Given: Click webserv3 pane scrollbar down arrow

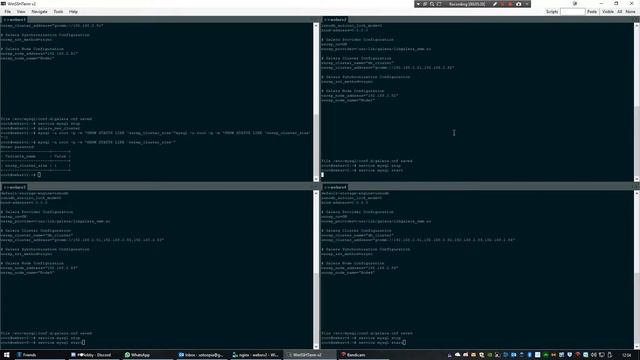Looking at the screenshot, I should pyautogui.click(x=316, y=347).
